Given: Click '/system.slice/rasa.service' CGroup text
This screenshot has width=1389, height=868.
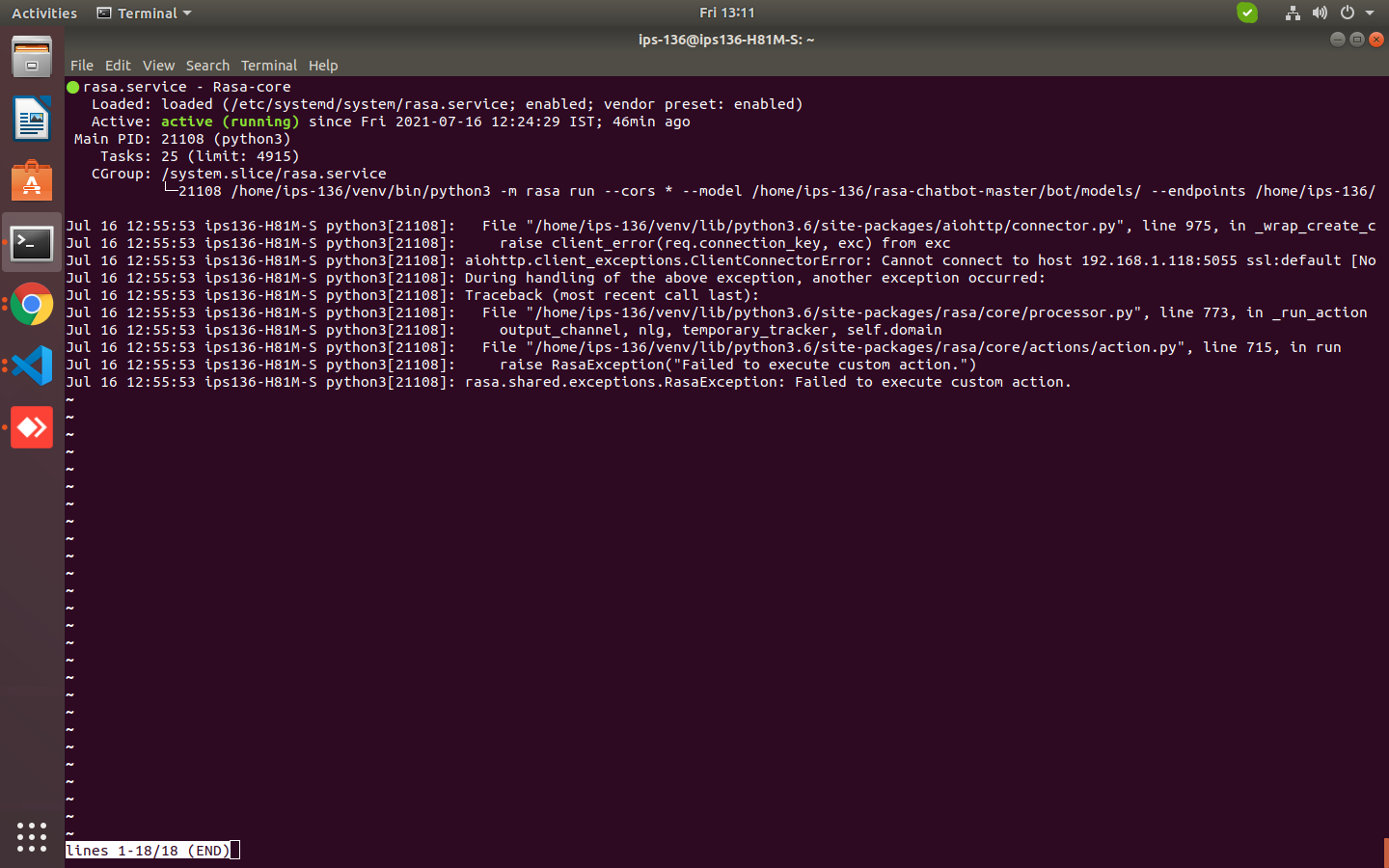Looking at the screenshot, I should point(274,174).
